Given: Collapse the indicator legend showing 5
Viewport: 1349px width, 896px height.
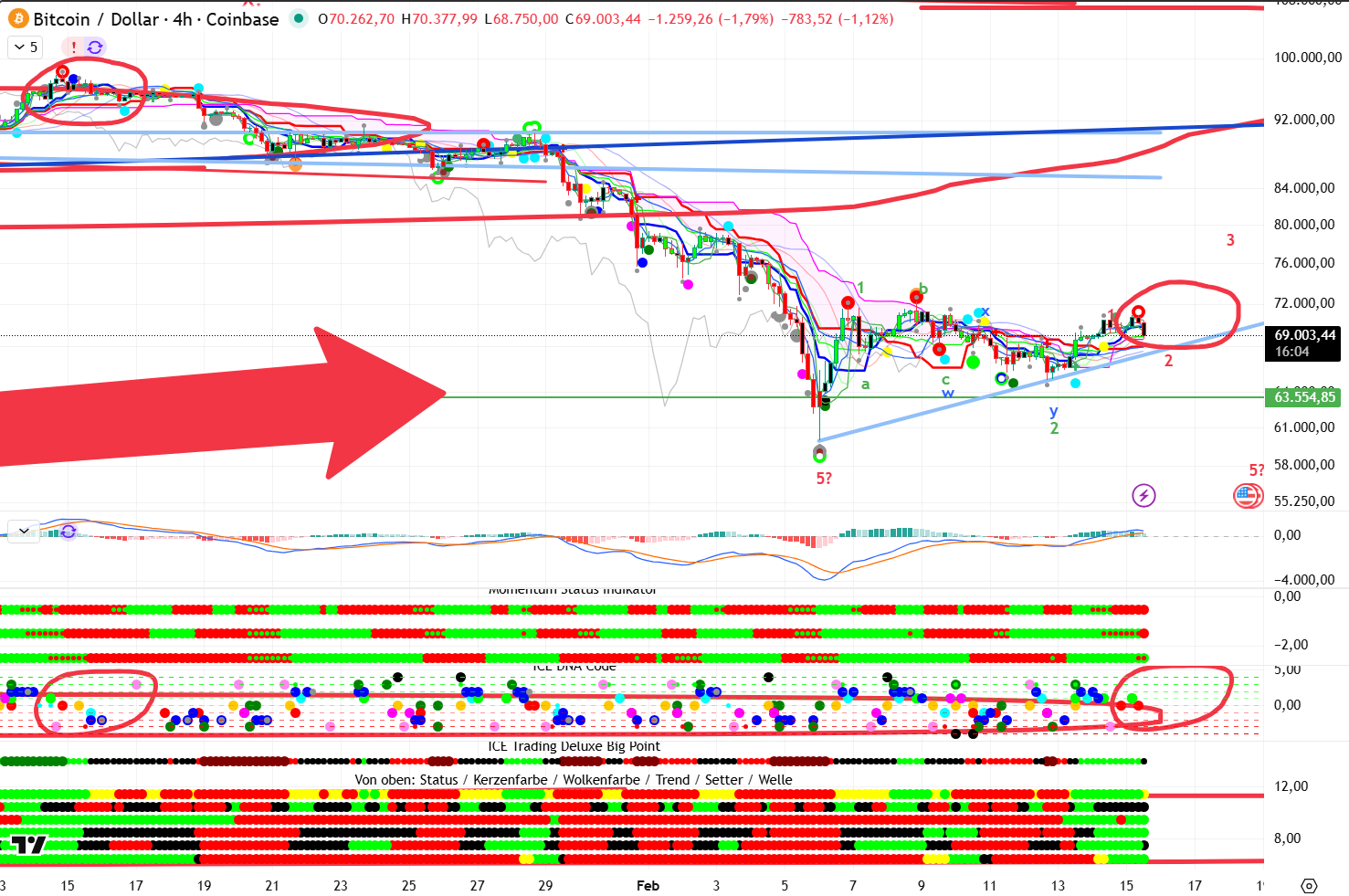Looking at the screenshot, I should (x=26, y=47).
